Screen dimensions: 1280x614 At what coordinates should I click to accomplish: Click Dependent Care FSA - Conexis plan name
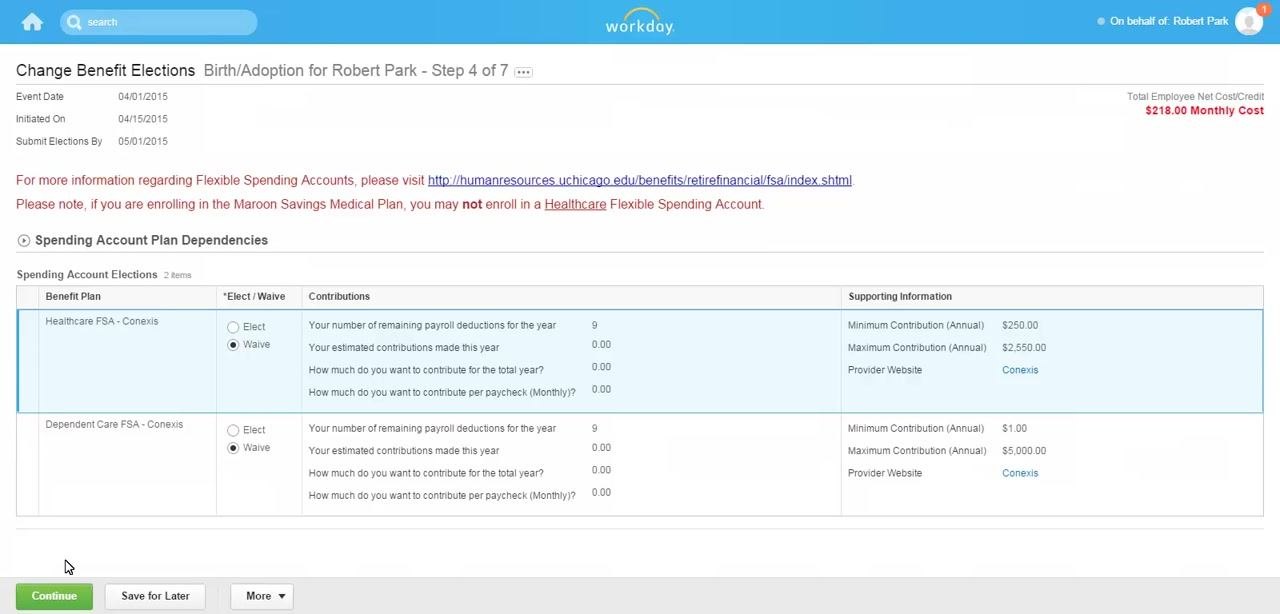[x=114, y=424]
